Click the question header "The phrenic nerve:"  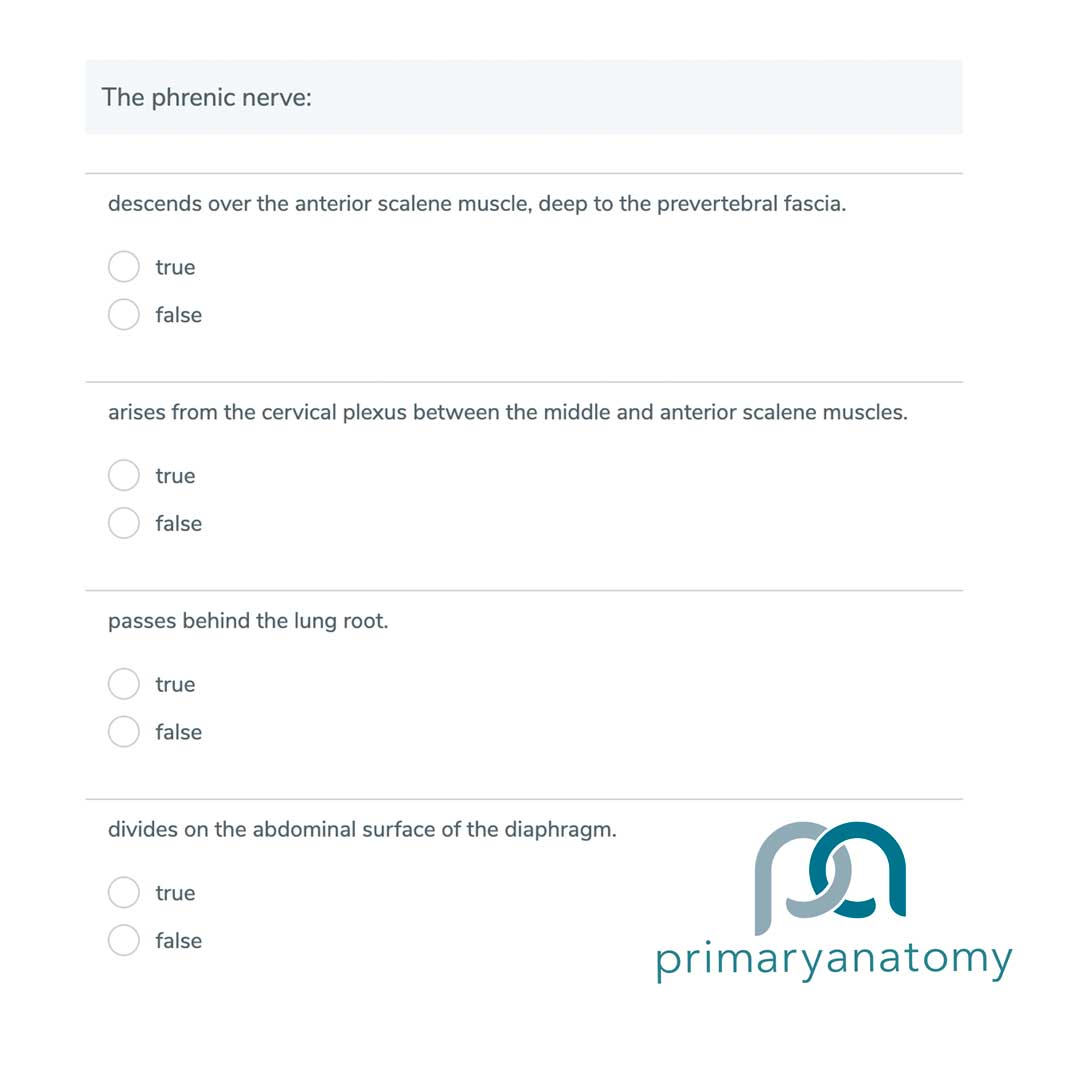coord(207,97)
